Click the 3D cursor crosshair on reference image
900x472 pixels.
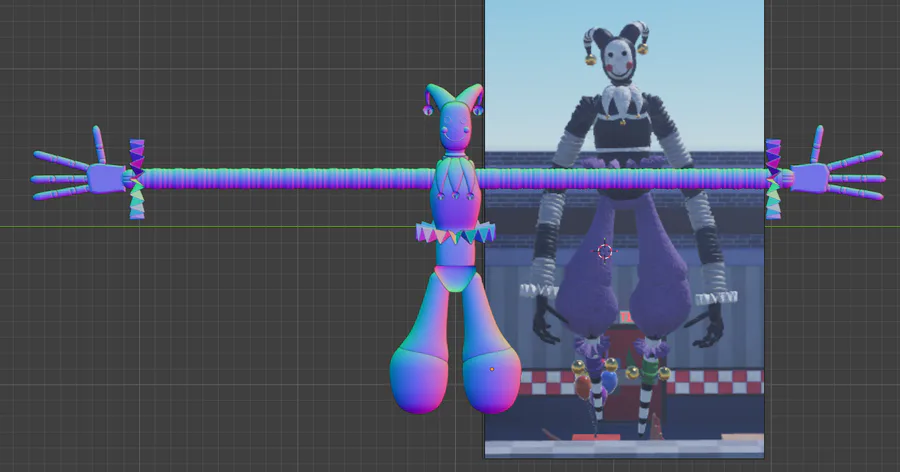point(604,252)
